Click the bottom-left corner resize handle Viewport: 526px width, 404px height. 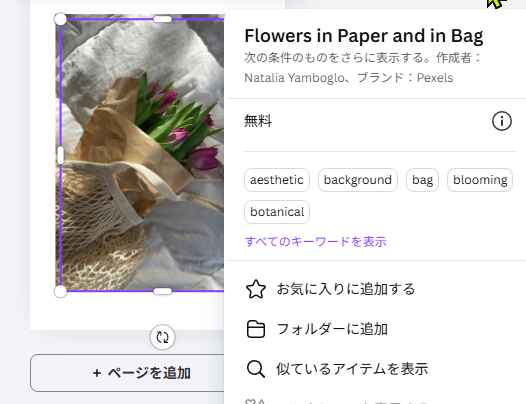[x=60, y=291]
